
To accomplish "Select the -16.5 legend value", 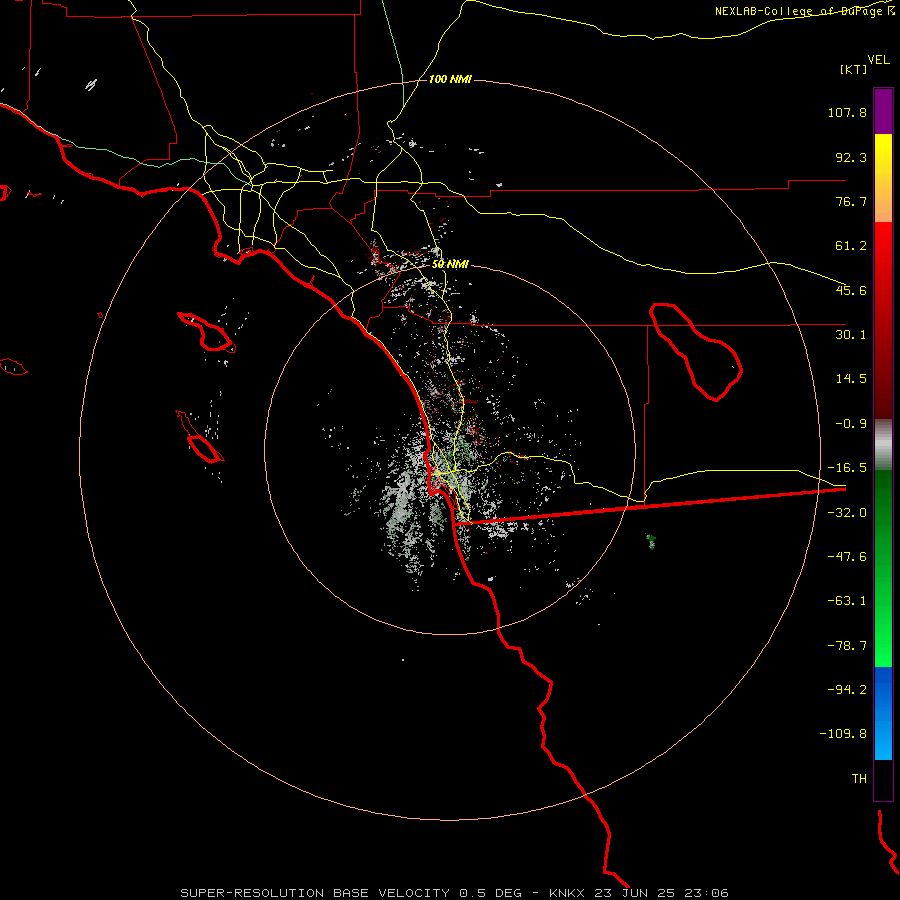I will pos(847,468).
